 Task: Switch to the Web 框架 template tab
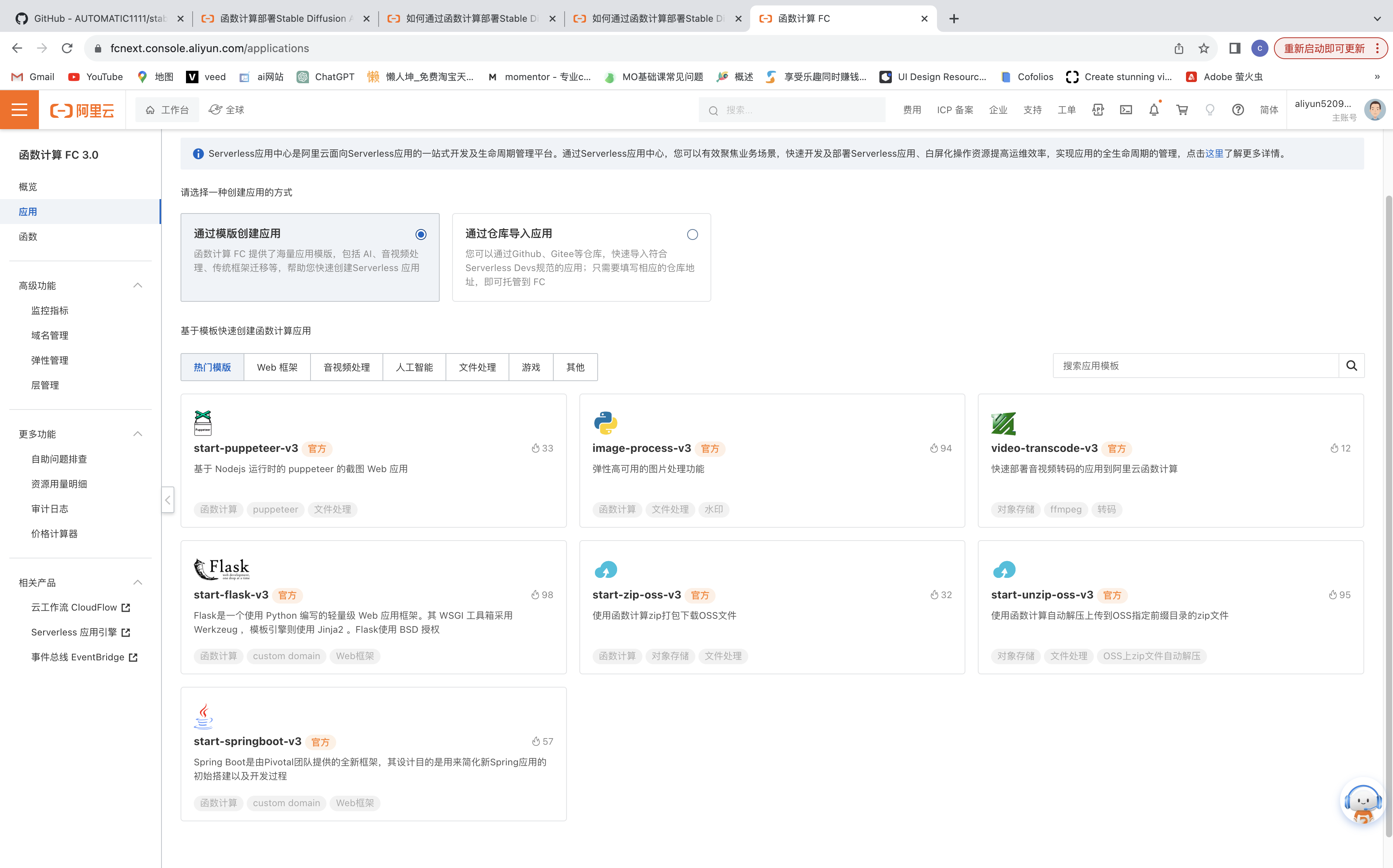pyautogui.click(x=277, y=367)
